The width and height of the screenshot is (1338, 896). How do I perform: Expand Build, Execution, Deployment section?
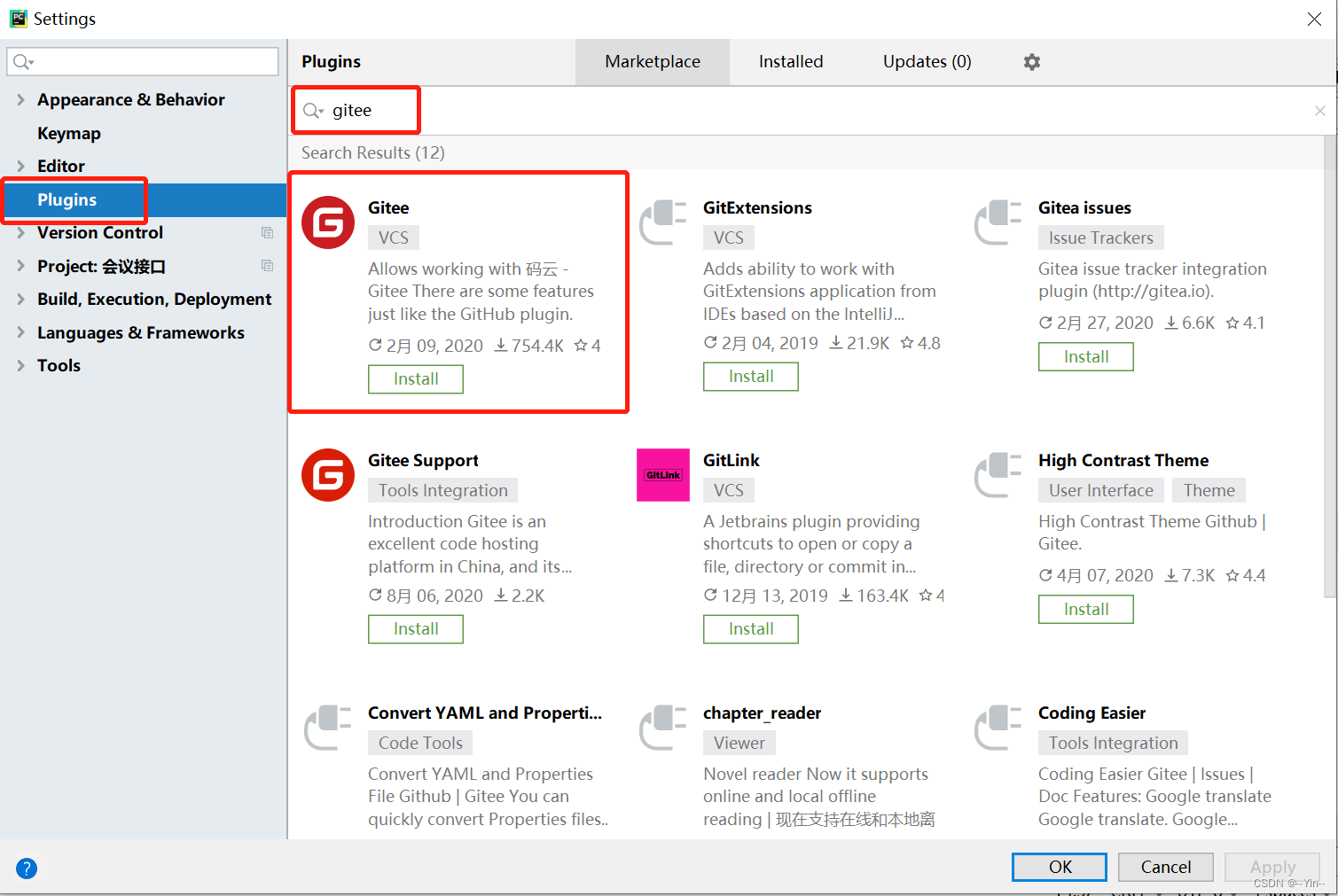click(20, 299)
